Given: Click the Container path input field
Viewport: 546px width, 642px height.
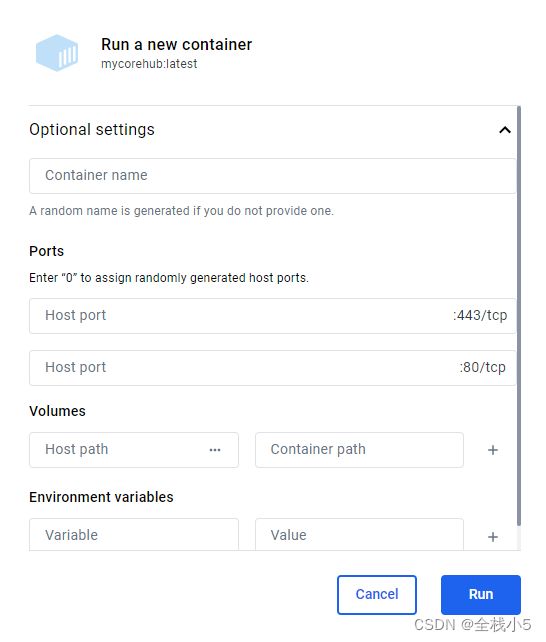Looking at the screenshot, I should [x=359, y=450].
